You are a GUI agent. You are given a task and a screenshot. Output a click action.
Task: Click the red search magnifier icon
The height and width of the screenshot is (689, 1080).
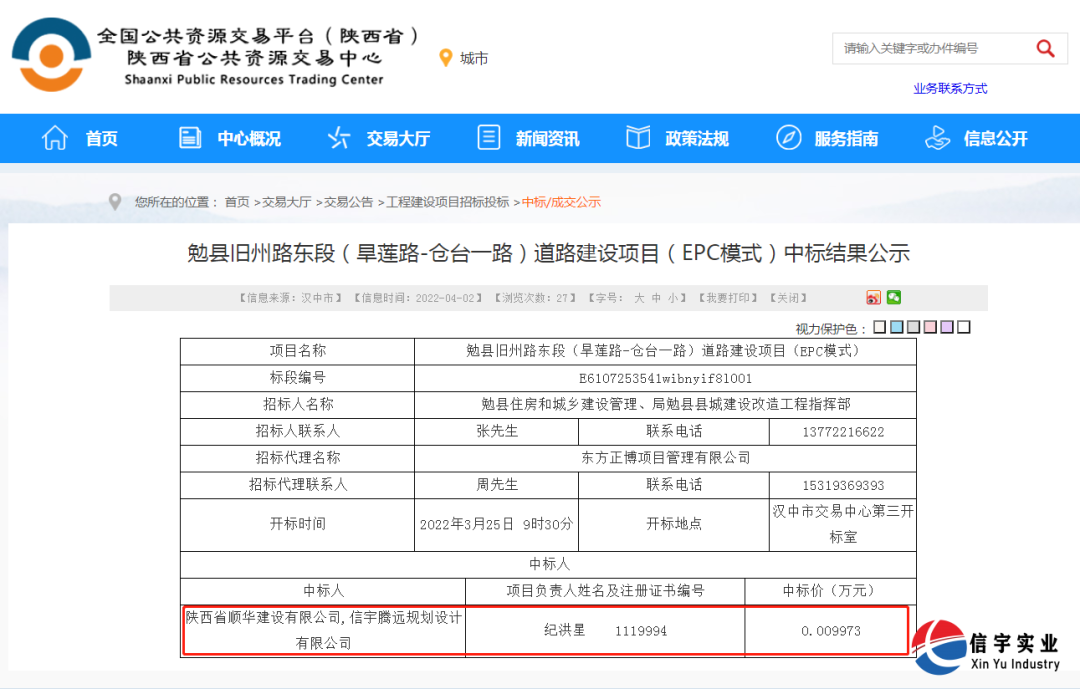pyautogui.click(x=1046, y=48)
